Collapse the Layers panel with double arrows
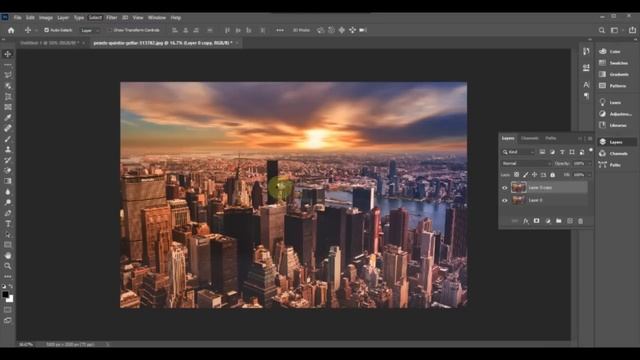640x360 pixels. tap(580, 138)
